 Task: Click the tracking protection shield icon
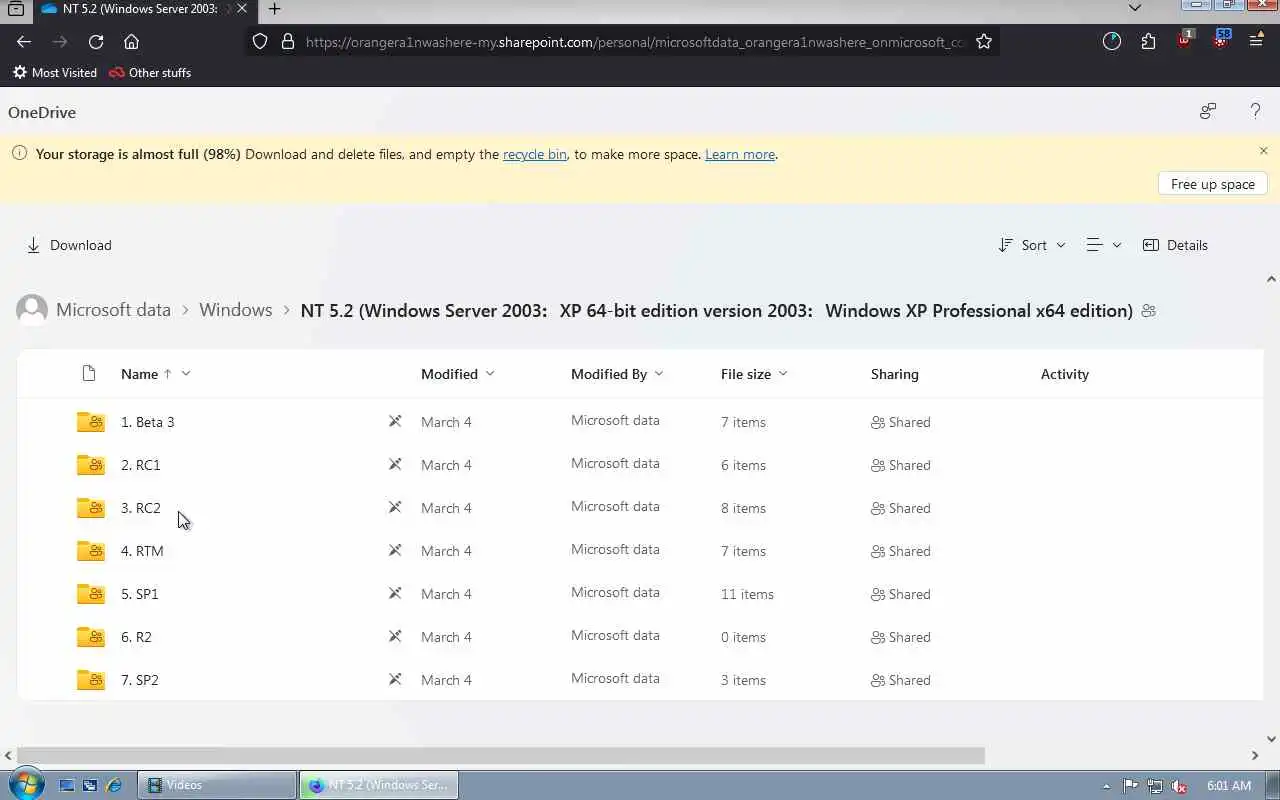click(260, 42)
